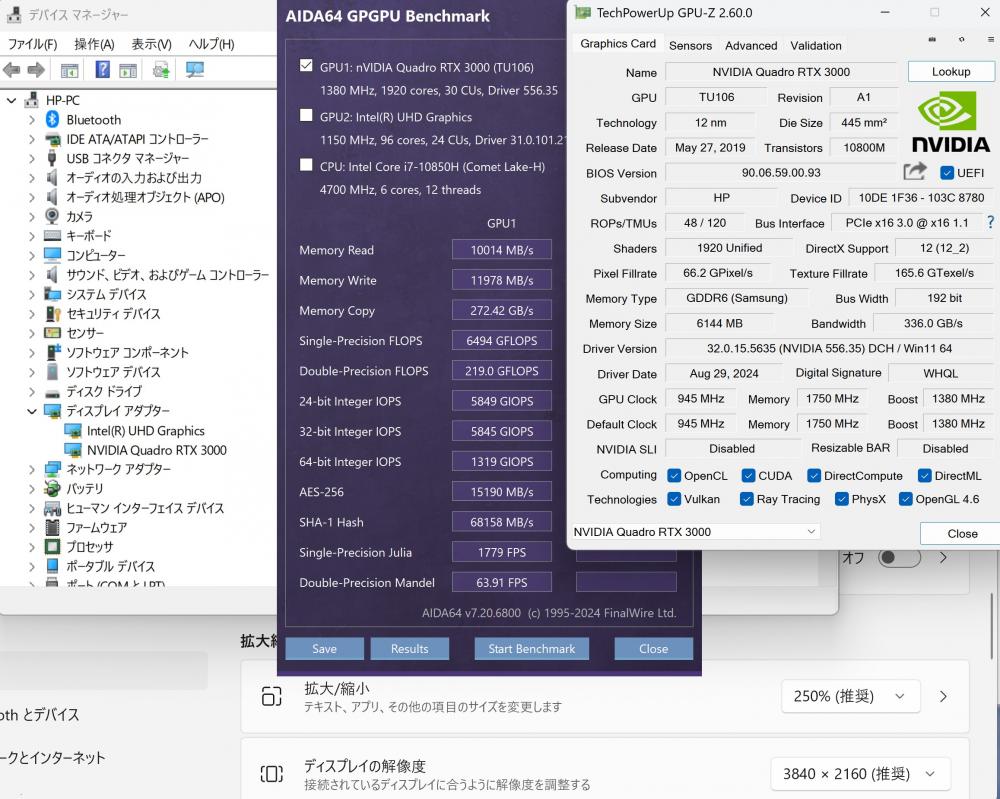Viewport: 1000px width, 799px height.
Task: Click the update driver toolbar icon
Action: pyautogui.click(x=161, y=70)
